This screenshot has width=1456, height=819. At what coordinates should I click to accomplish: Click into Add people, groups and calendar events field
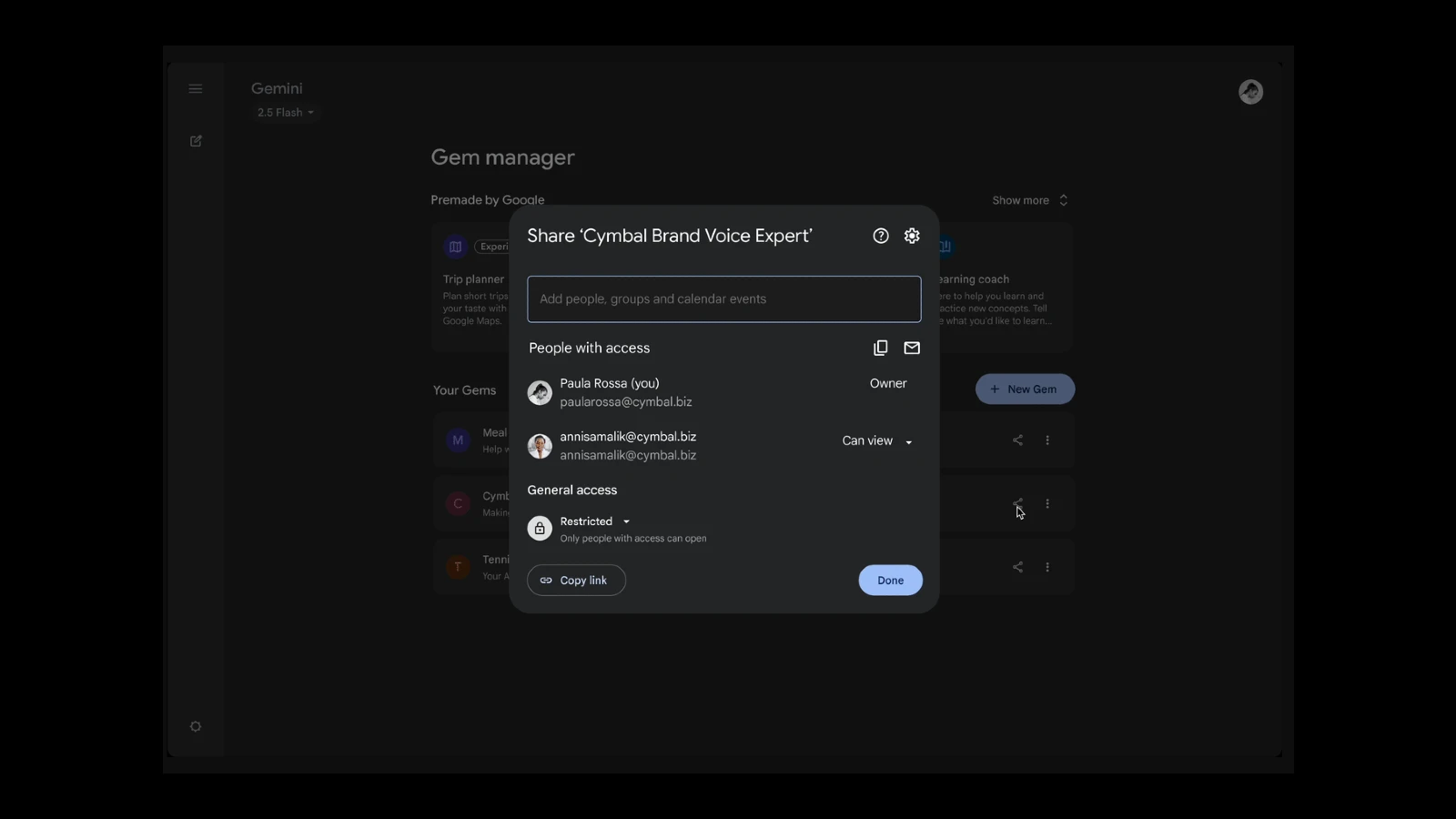click(724, 299)
